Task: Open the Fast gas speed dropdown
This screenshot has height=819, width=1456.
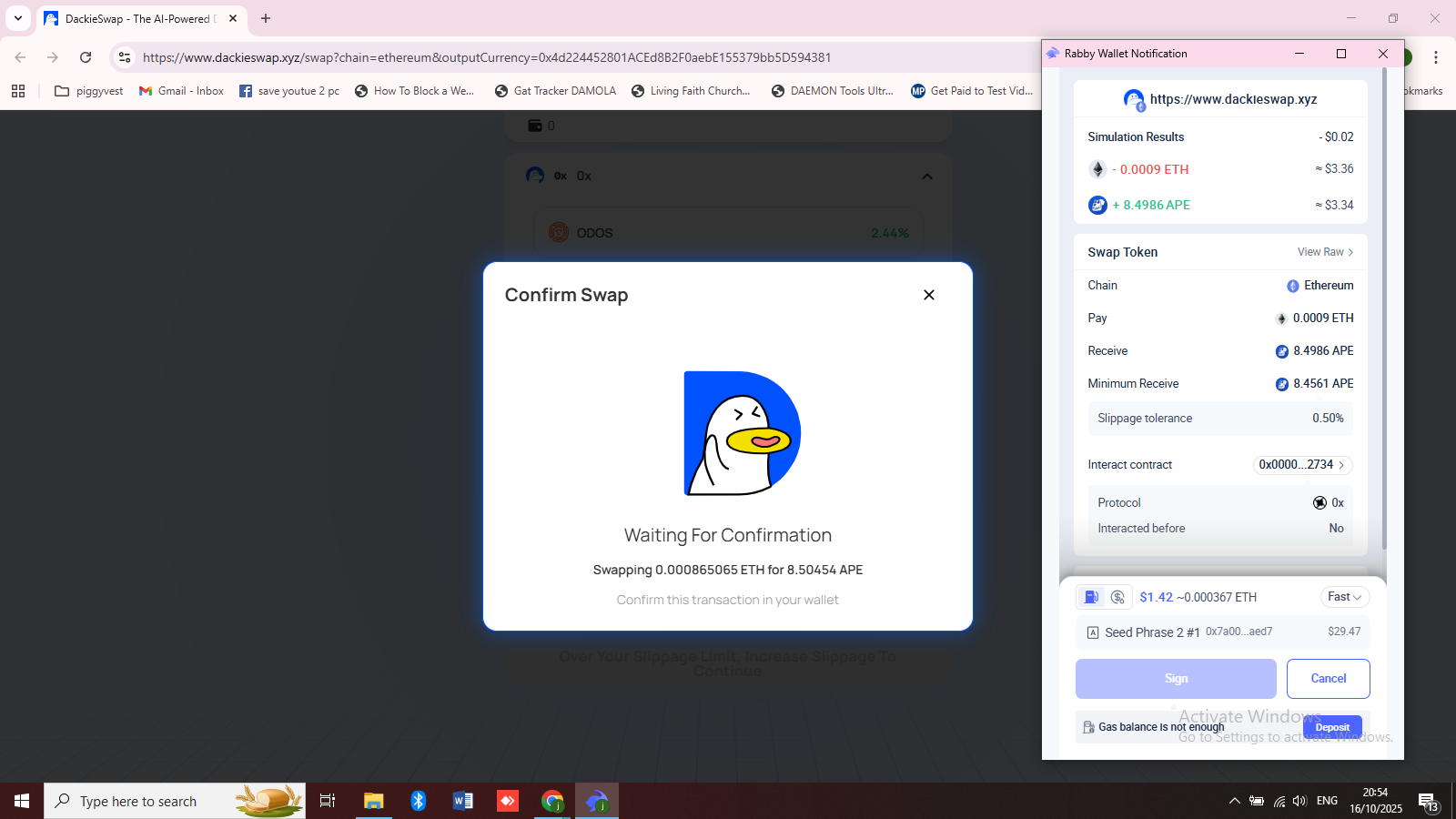Action: (x=1344, y=597)
